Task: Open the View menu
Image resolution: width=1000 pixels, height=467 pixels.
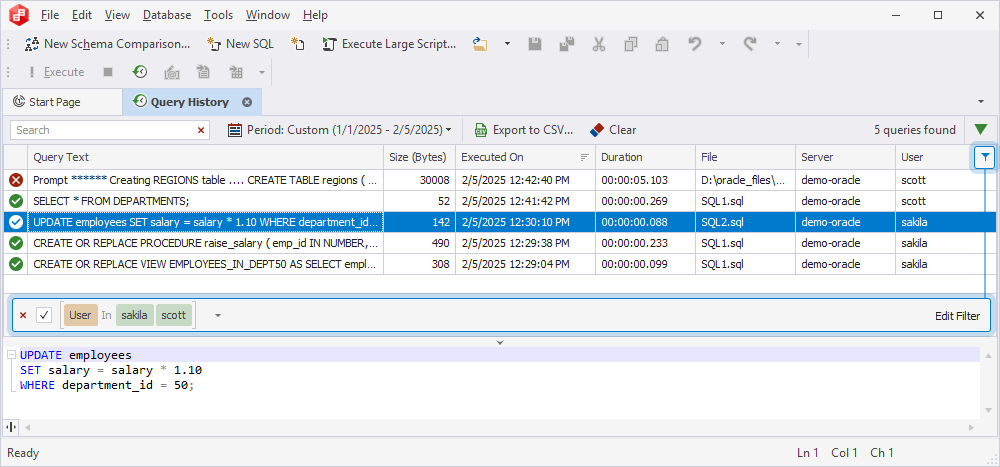Action: 117,15
